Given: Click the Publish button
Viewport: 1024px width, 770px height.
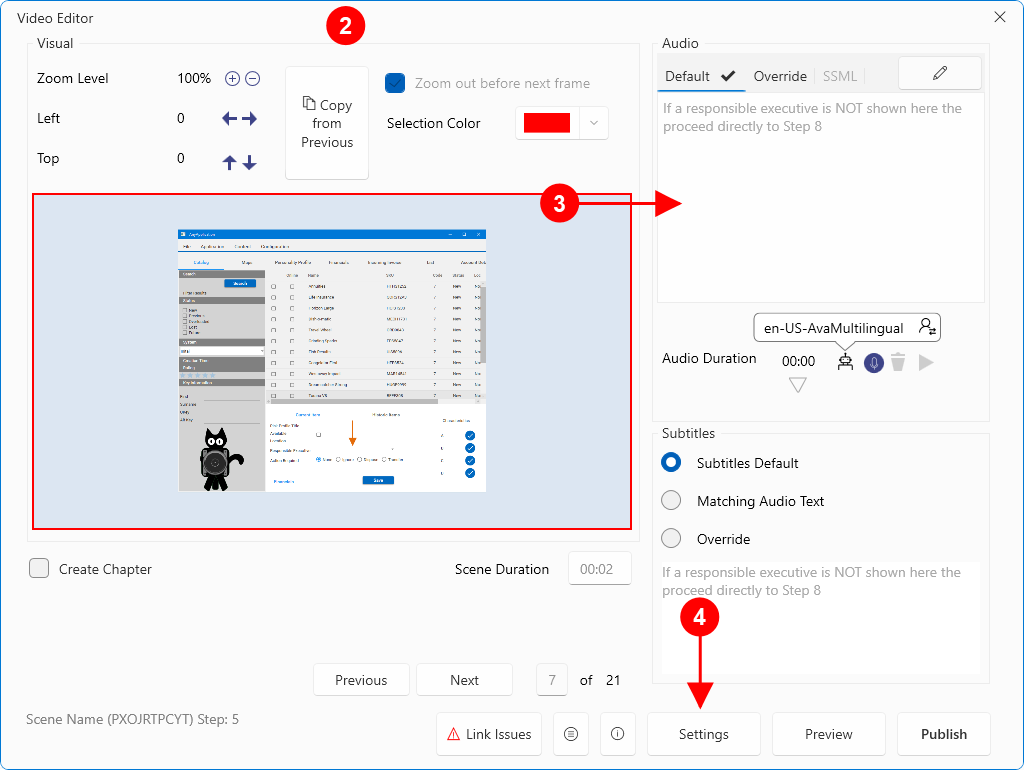Looking at the screenshot, I should tap(943, 734).
